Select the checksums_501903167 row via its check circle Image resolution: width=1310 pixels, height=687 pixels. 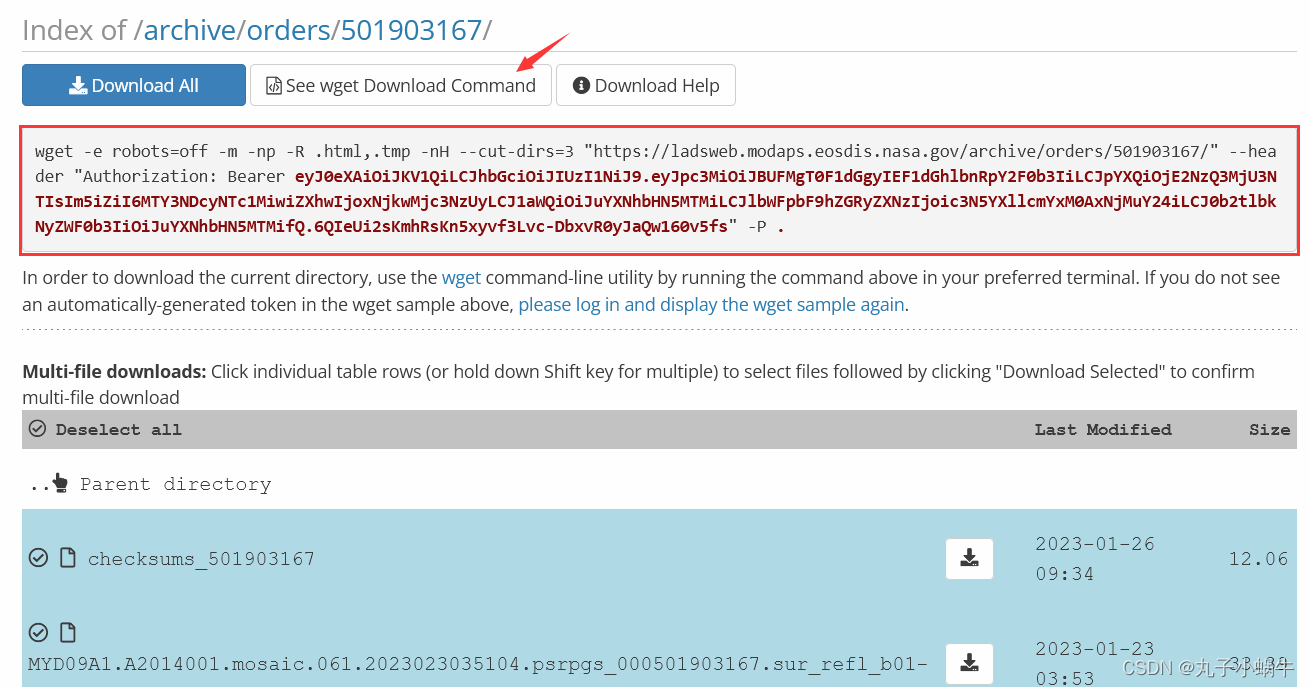(x=37, y=558)
